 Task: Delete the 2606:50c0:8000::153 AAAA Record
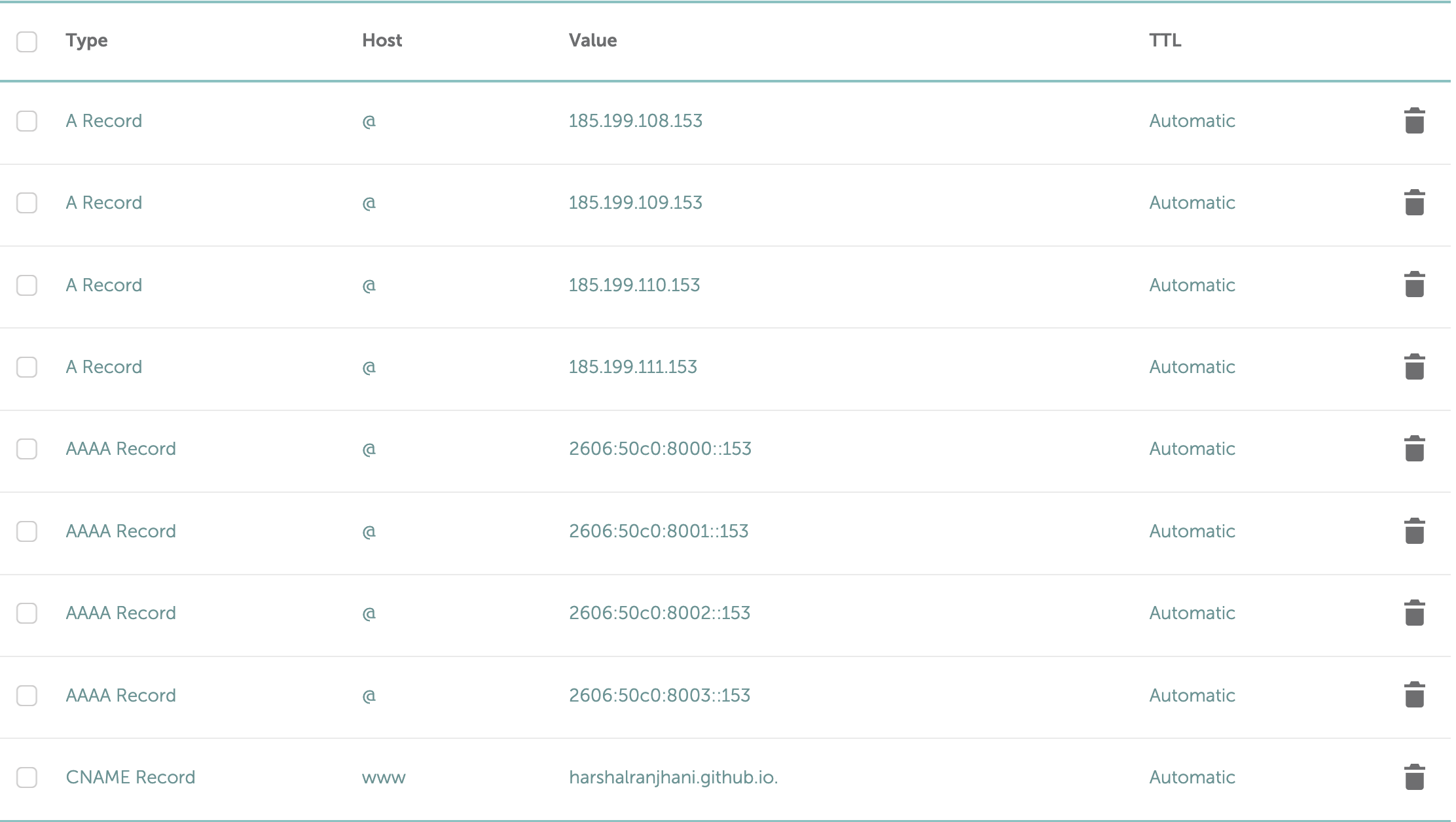coord(1414,449)
